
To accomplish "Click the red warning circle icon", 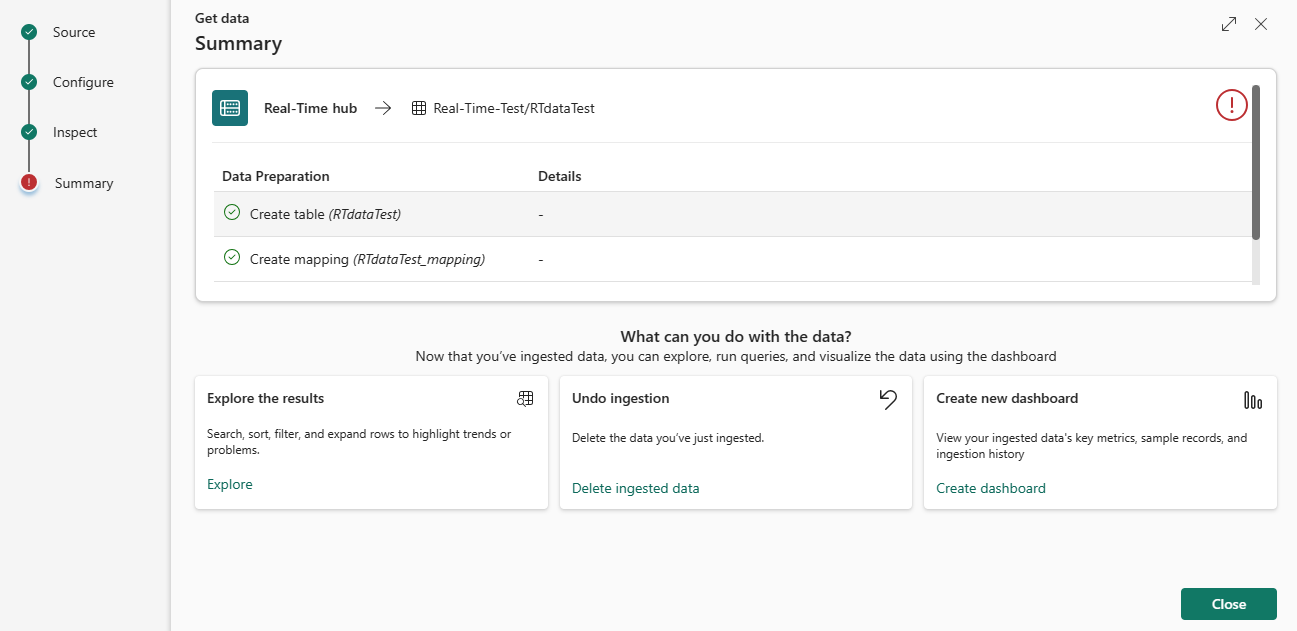I will [1232, 104].
